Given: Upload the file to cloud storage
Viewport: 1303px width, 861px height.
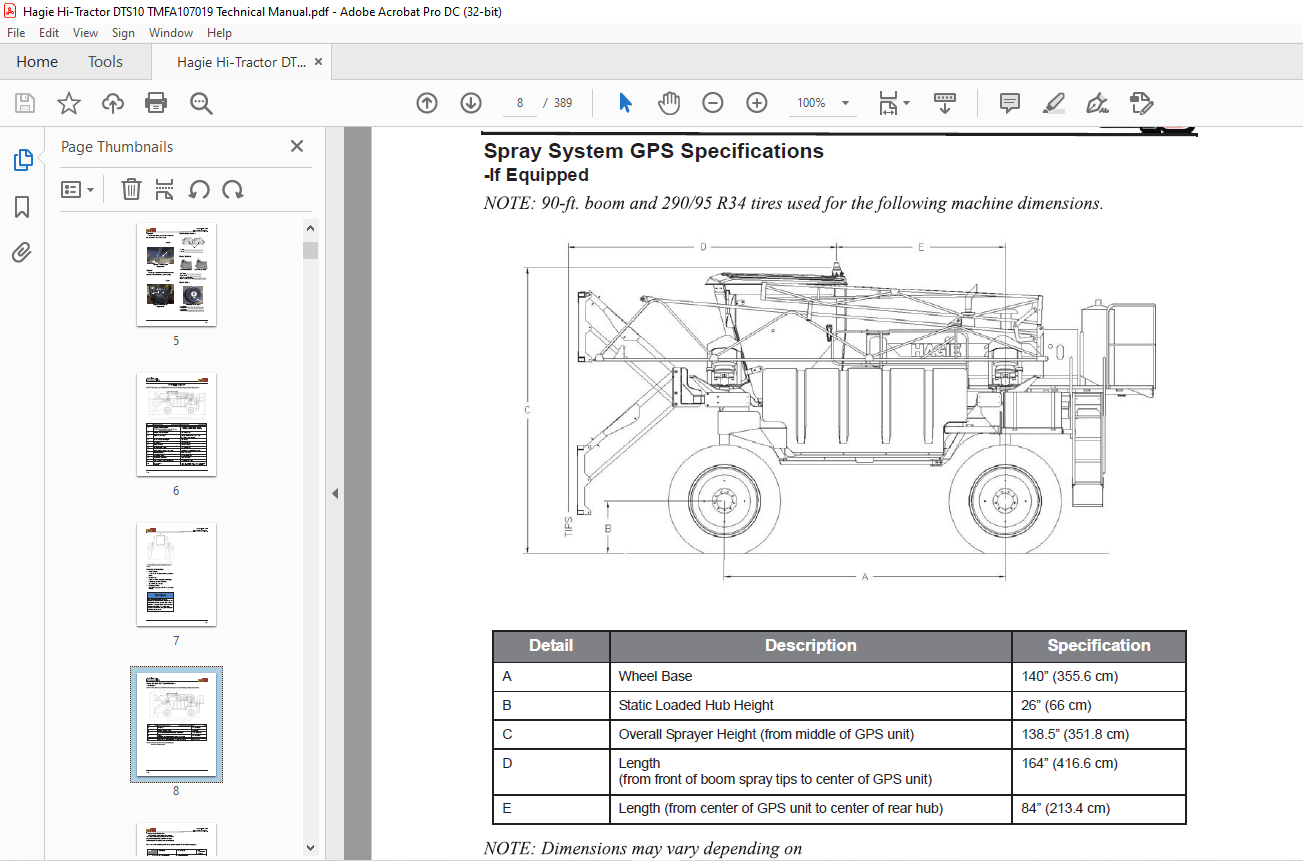Looking at the screenshot, I should coord(113,103).
